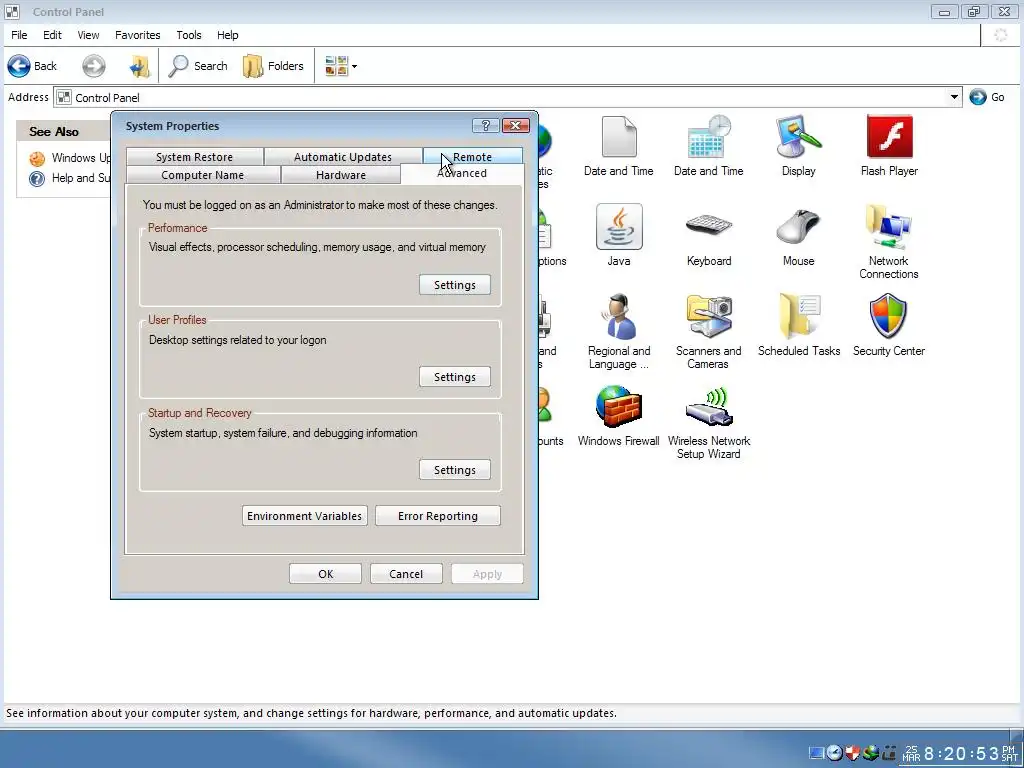The image size is (1024, 768).
Task: Click the Windows Update link in See Also
Action: coord(69,158)
